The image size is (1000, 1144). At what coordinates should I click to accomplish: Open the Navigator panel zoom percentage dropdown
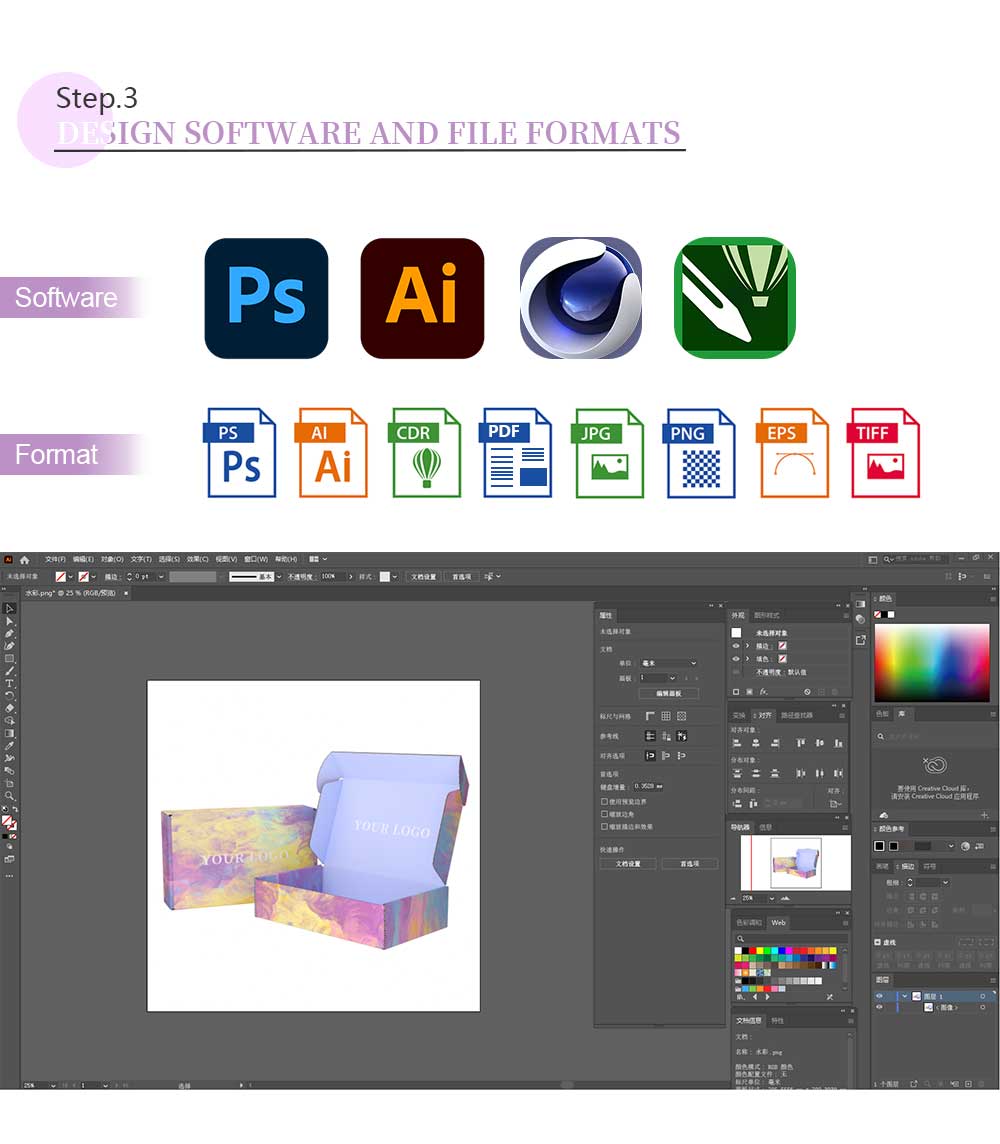click(772, 898)
